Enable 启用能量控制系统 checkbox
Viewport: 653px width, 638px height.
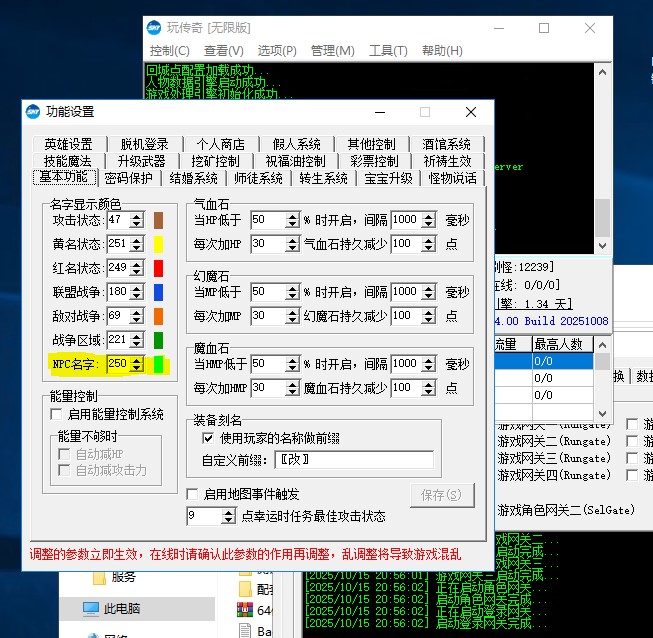(56, 414)
